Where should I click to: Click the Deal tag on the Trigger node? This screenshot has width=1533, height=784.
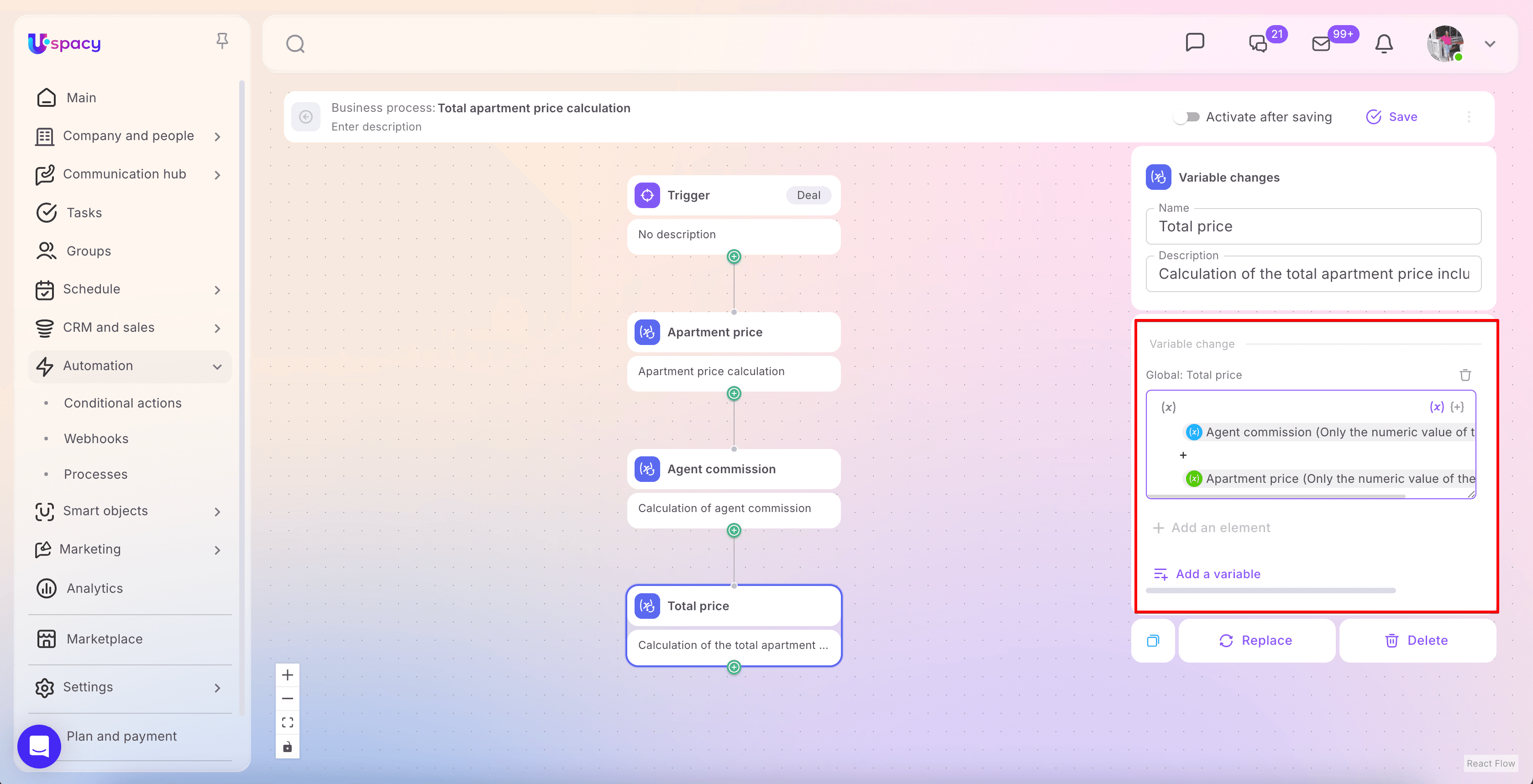coord(808,195)
